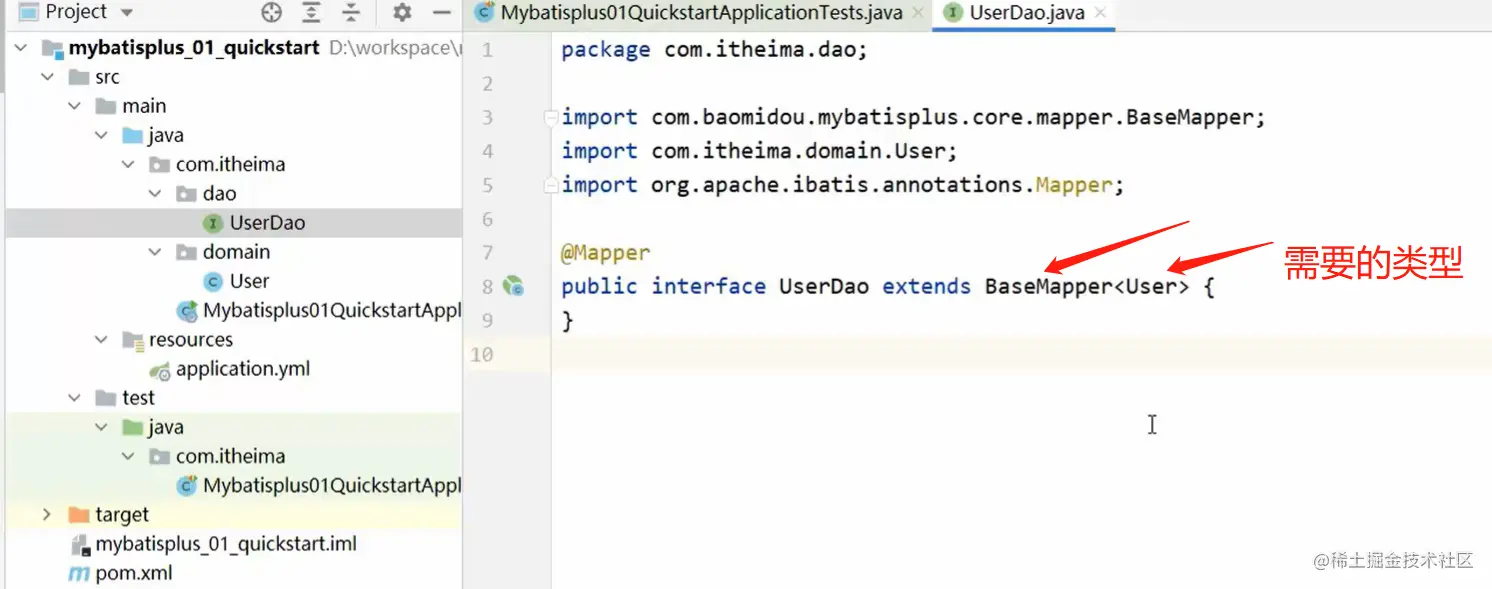1492x589 pixels.
Task: Switch to Mybatisplus01QuickstartApplicationTests.java tab
Action: [701, 13]
